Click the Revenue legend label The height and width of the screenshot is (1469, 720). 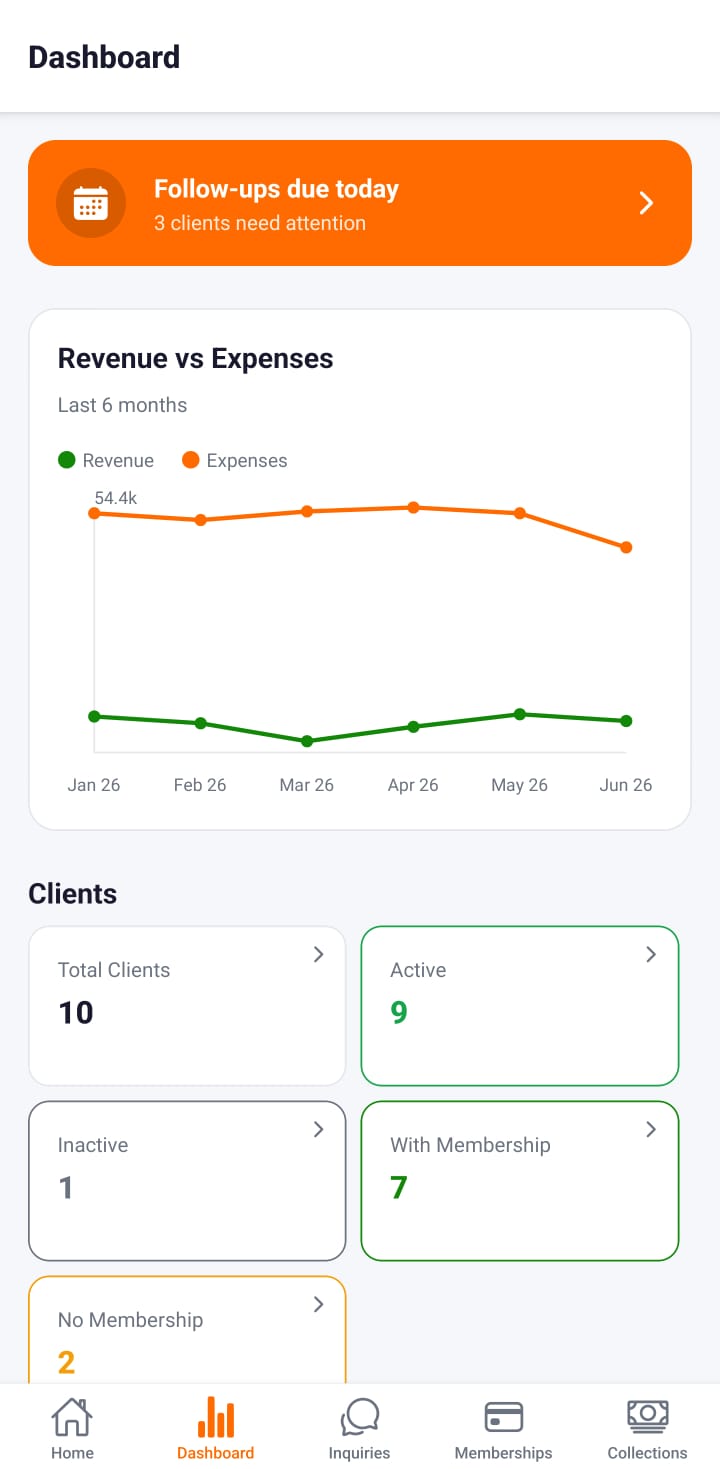click(118, 461)
